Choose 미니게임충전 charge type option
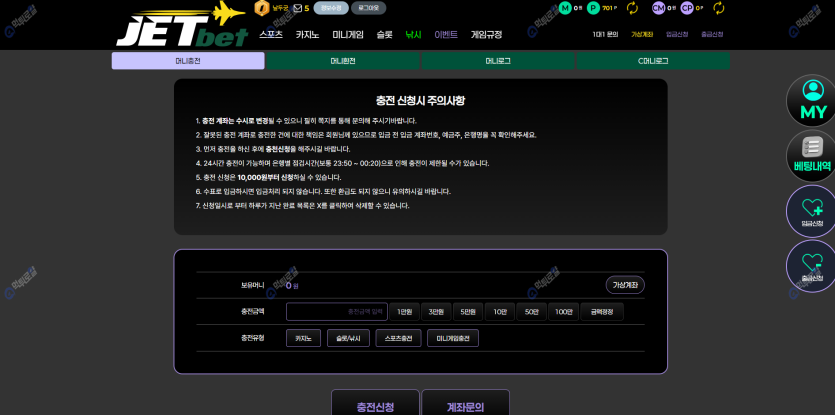The width and height of the screenshot is (835, 415). [453, 338]
